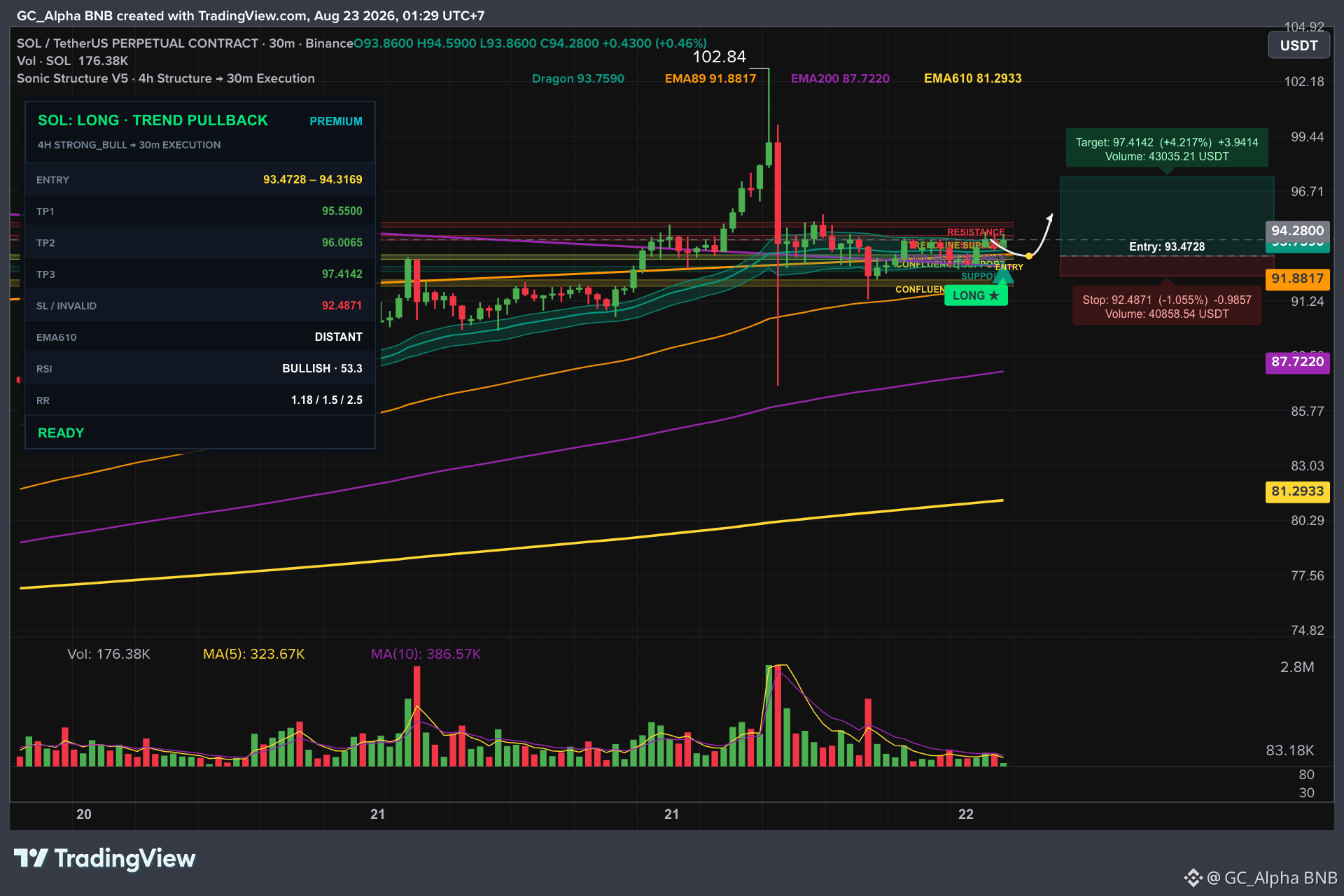This screenshot has height=896, width=1344.
Task: Click the RSI 'BULLISH · 53.3' value
Action: pos(322,368)
